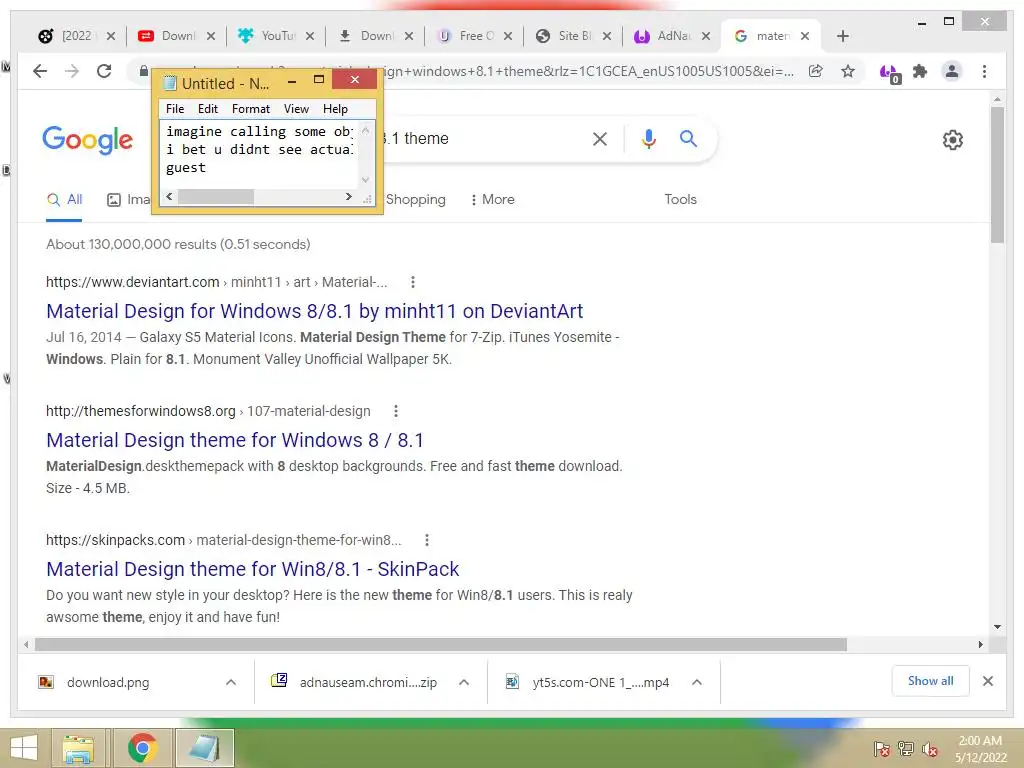
Task: Click the Chrome taskbar icon
Action: pos(142,748)
